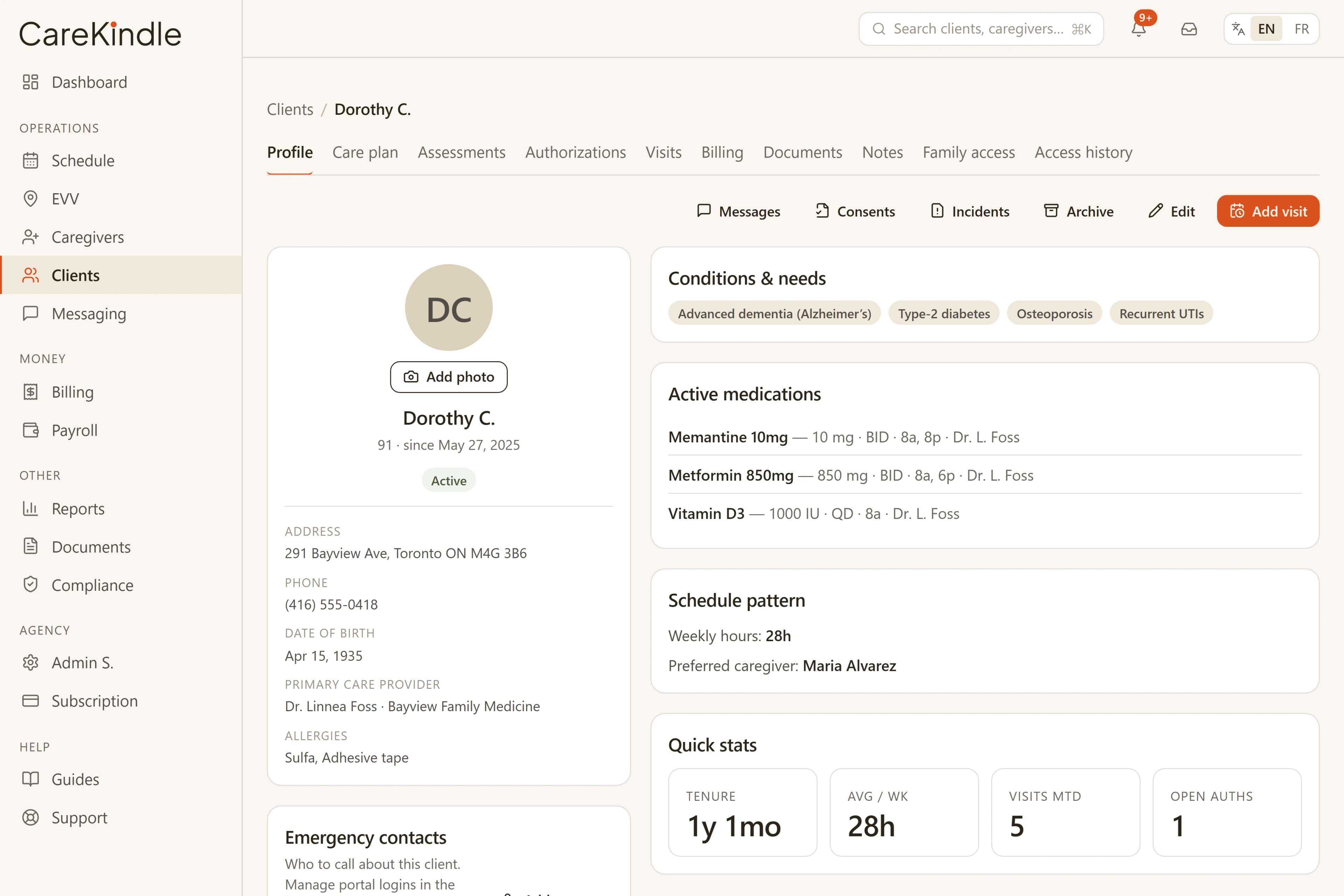Image resolution: width=1344 pixels, height=896 pixels.
Task: Open the Visits tab
Action: [664, 153]
